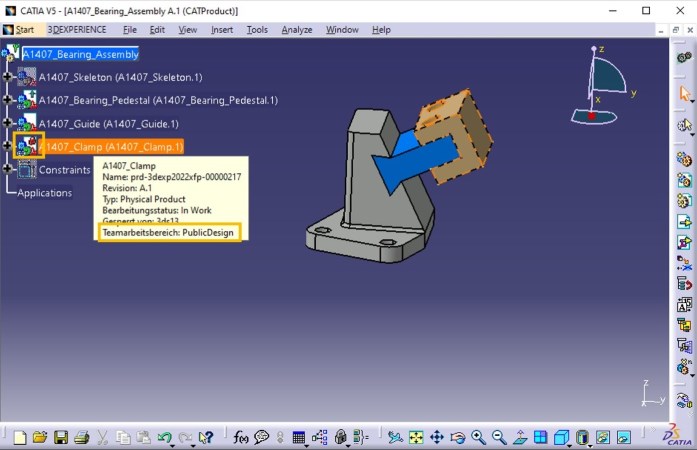Activate Fly mode airplane icon
The height and width of the screenshot is (450, 697).
pyautogui.click(x=395, y=438)
